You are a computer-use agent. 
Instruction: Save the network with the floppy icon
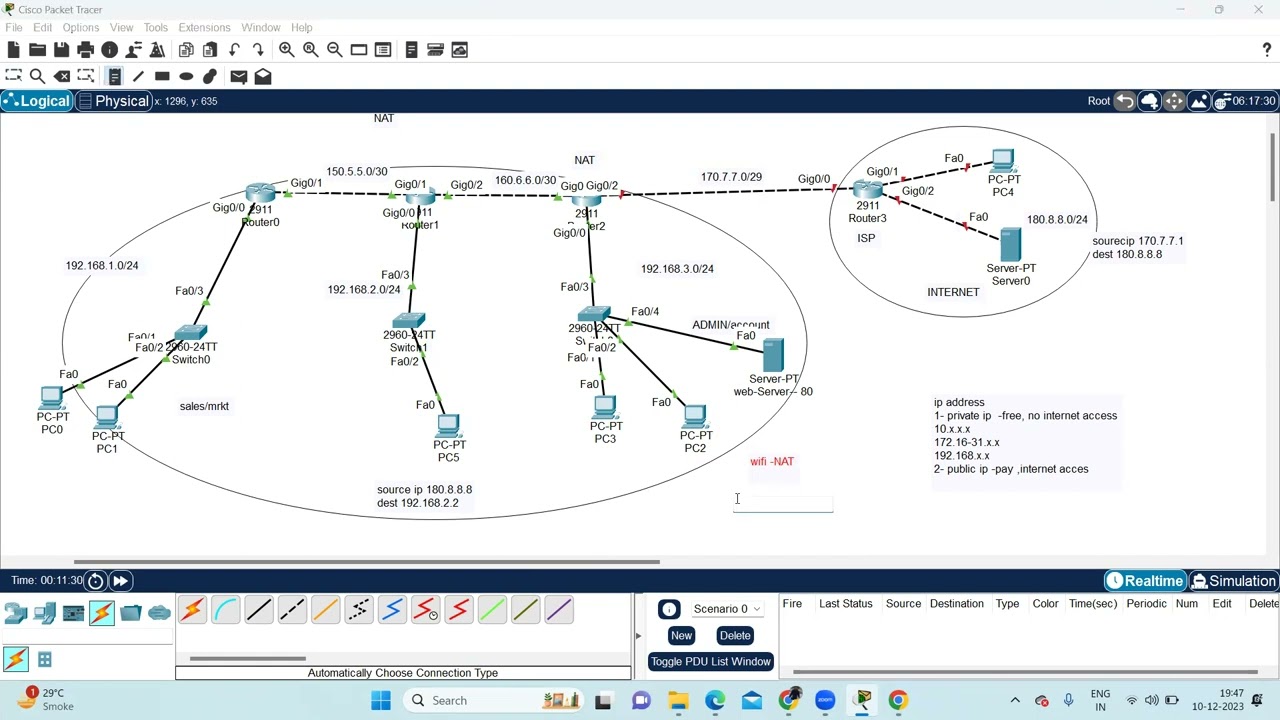(x=61, y=49)
